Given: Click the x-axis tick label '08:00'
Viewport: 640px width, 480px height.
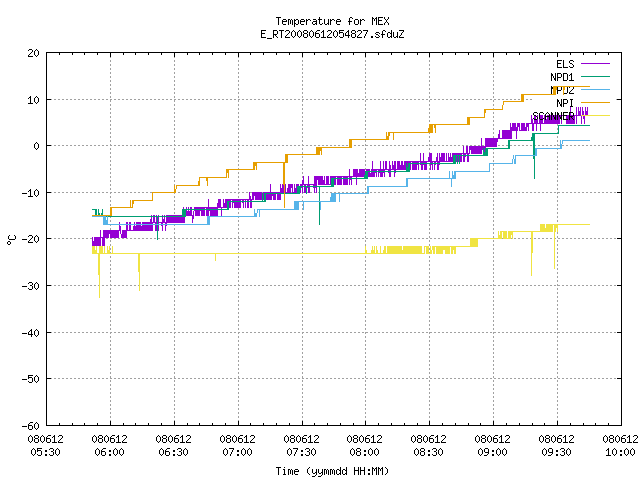Looking at the screenshot, I should [x=364, y=452].
